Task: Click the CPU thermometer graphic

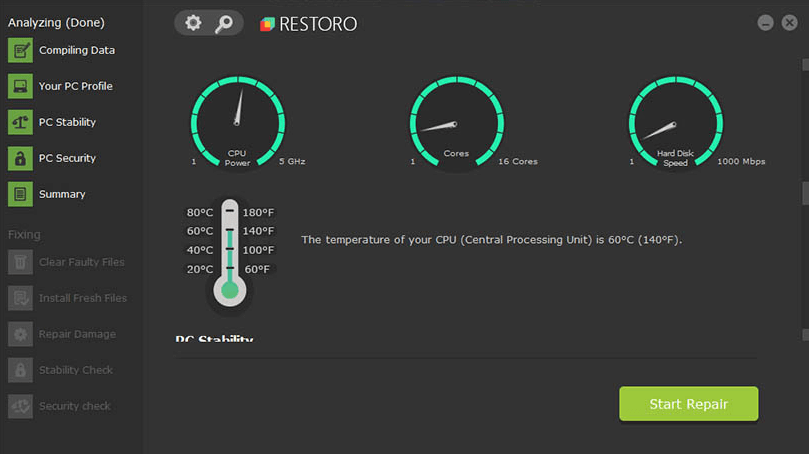Action: [230, 253]
